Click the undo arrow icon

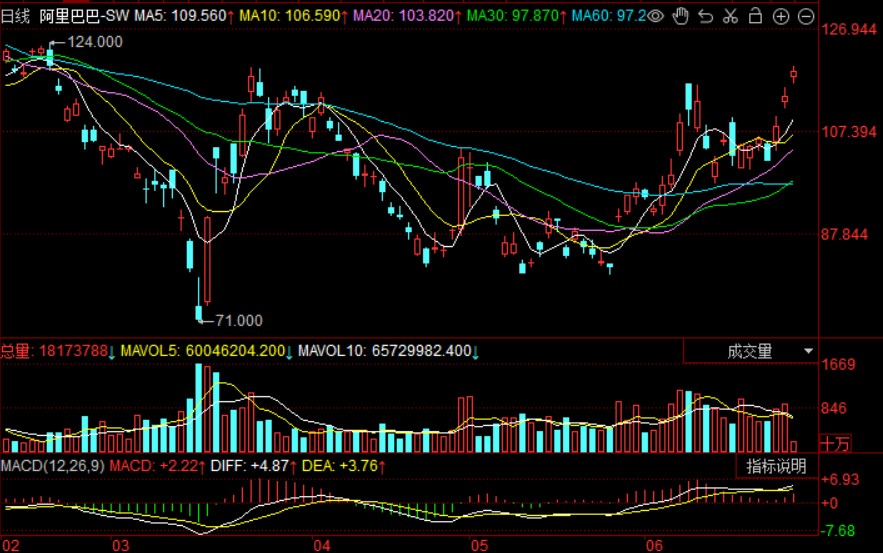(x=706, y=16)
